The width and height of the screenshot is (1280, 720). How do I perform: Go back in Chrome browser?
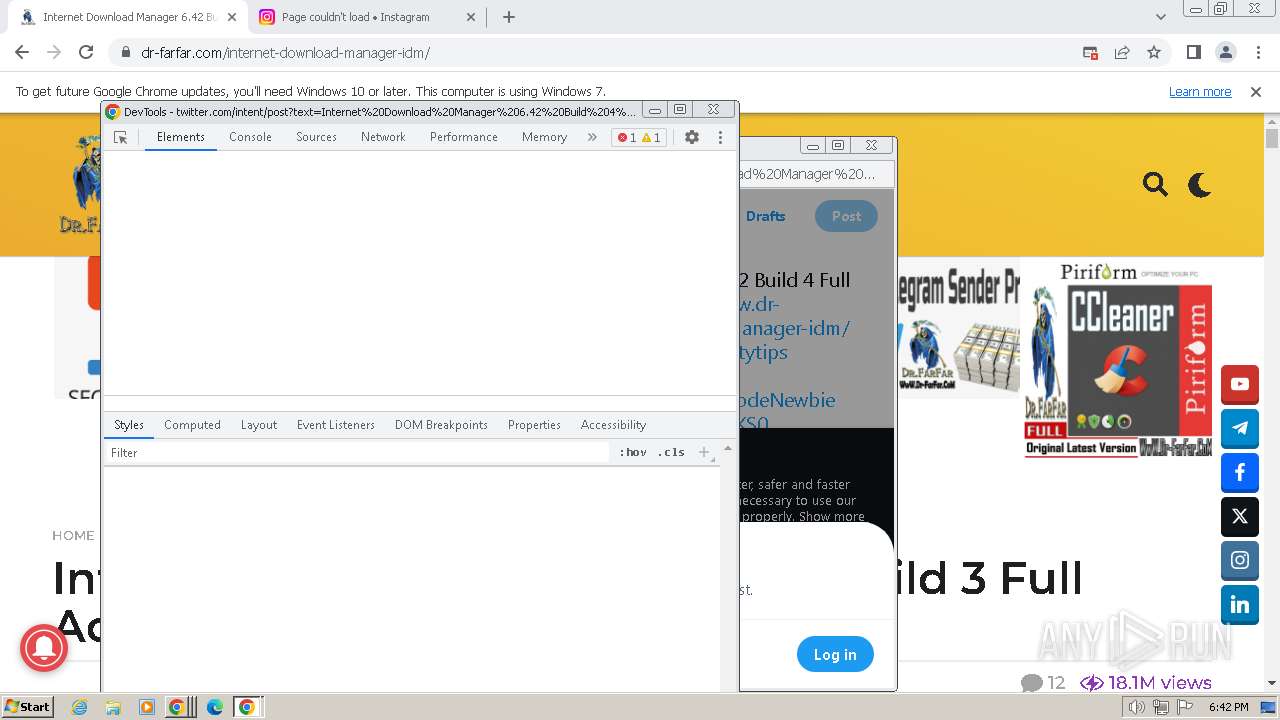click(22, 53)
